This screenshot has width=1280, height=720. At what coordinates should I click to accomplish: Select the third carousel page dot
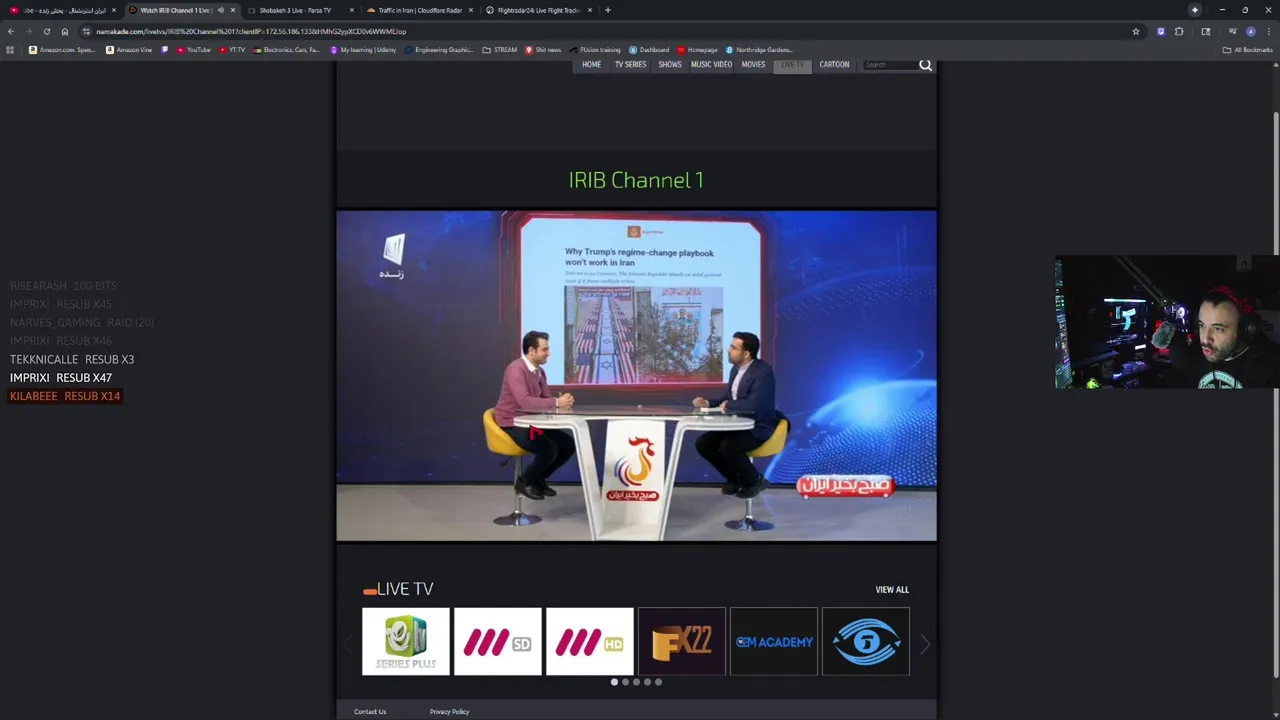click(x=636, y=682)
